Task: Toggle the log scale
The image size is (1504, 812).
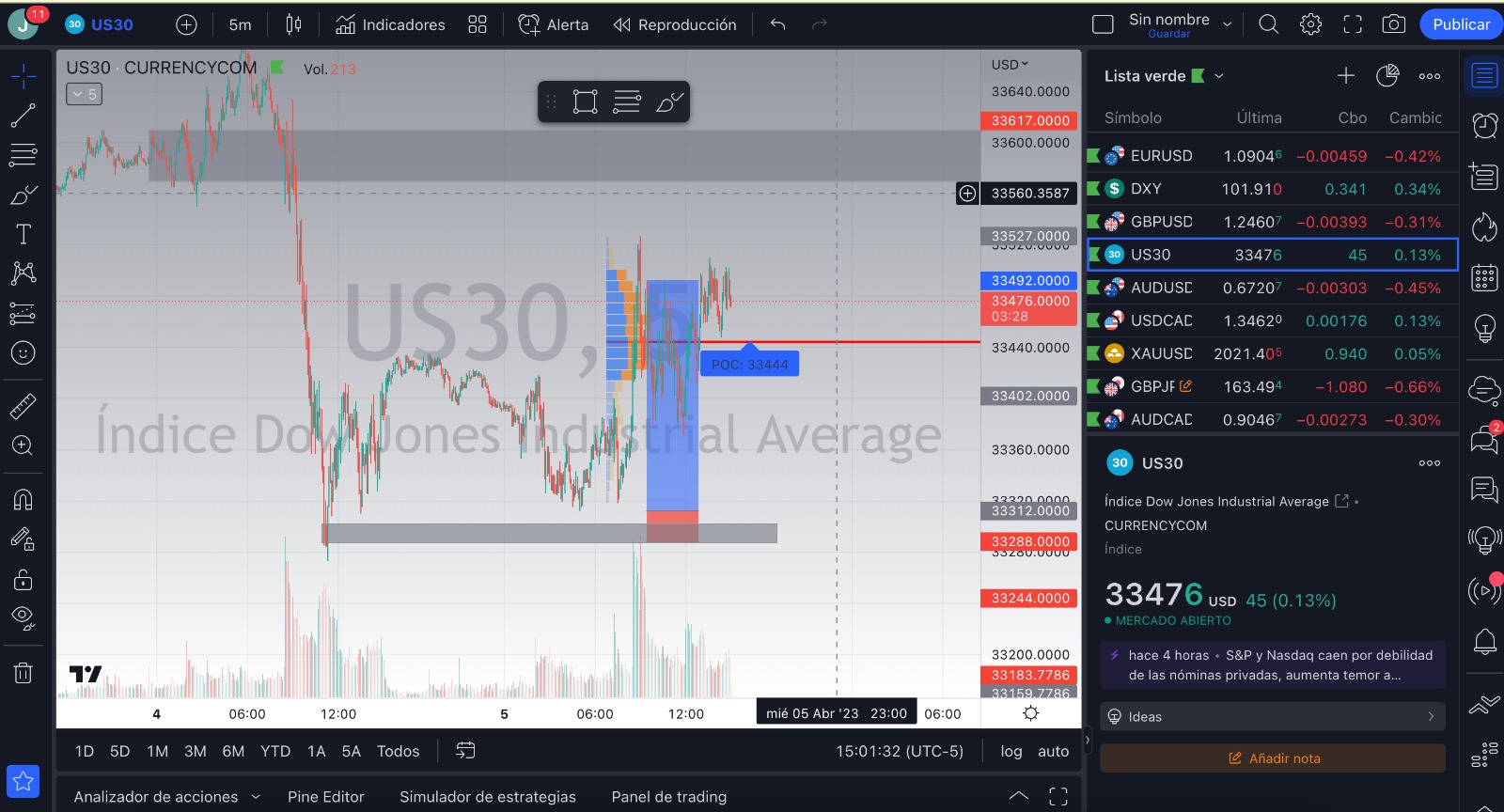Action: click(1011, 751)
